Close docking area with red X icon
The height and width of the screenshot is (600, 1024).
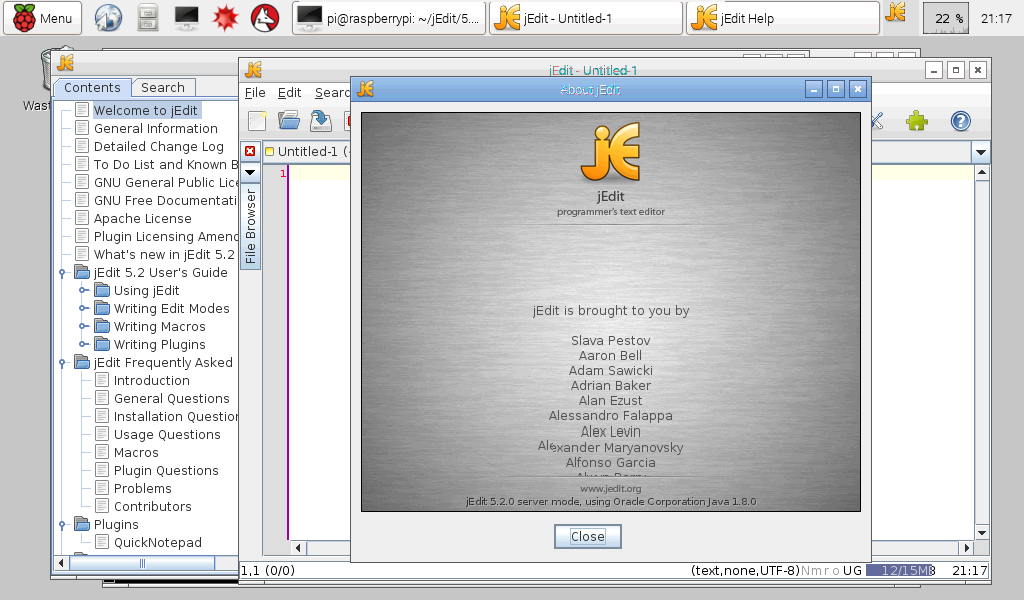(250, 151)
